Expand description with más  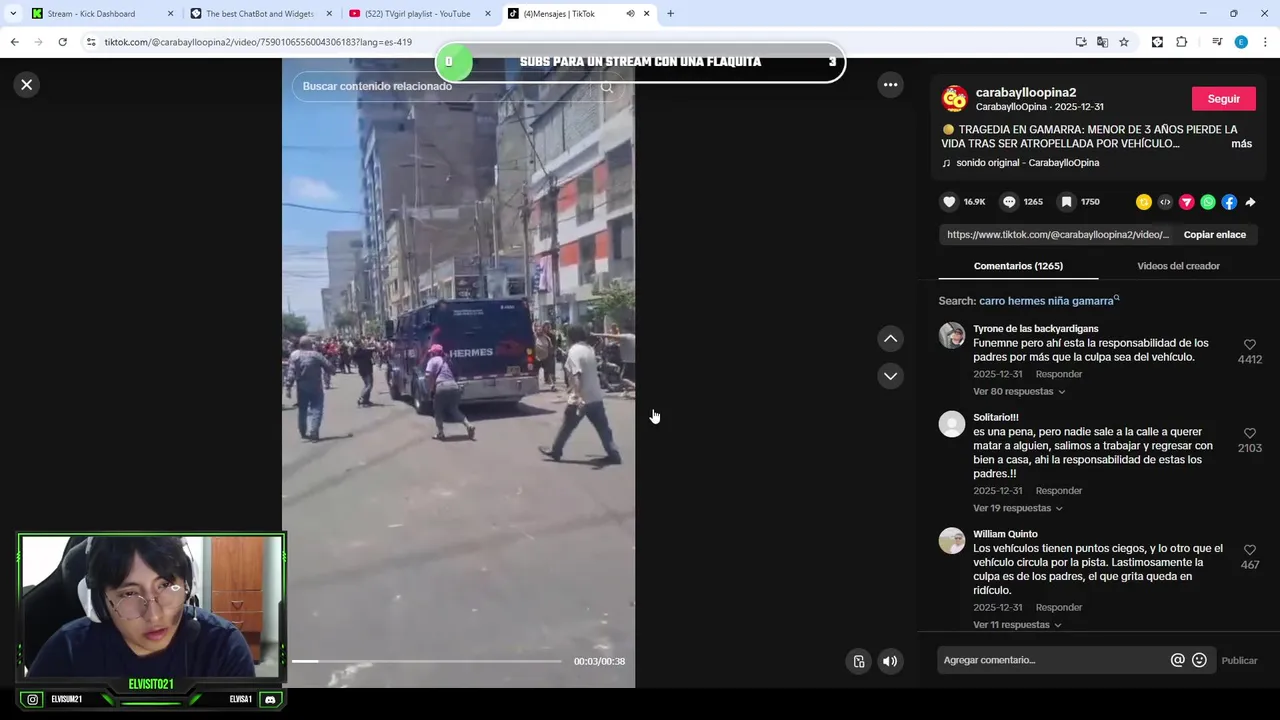tap(1241, 144)
